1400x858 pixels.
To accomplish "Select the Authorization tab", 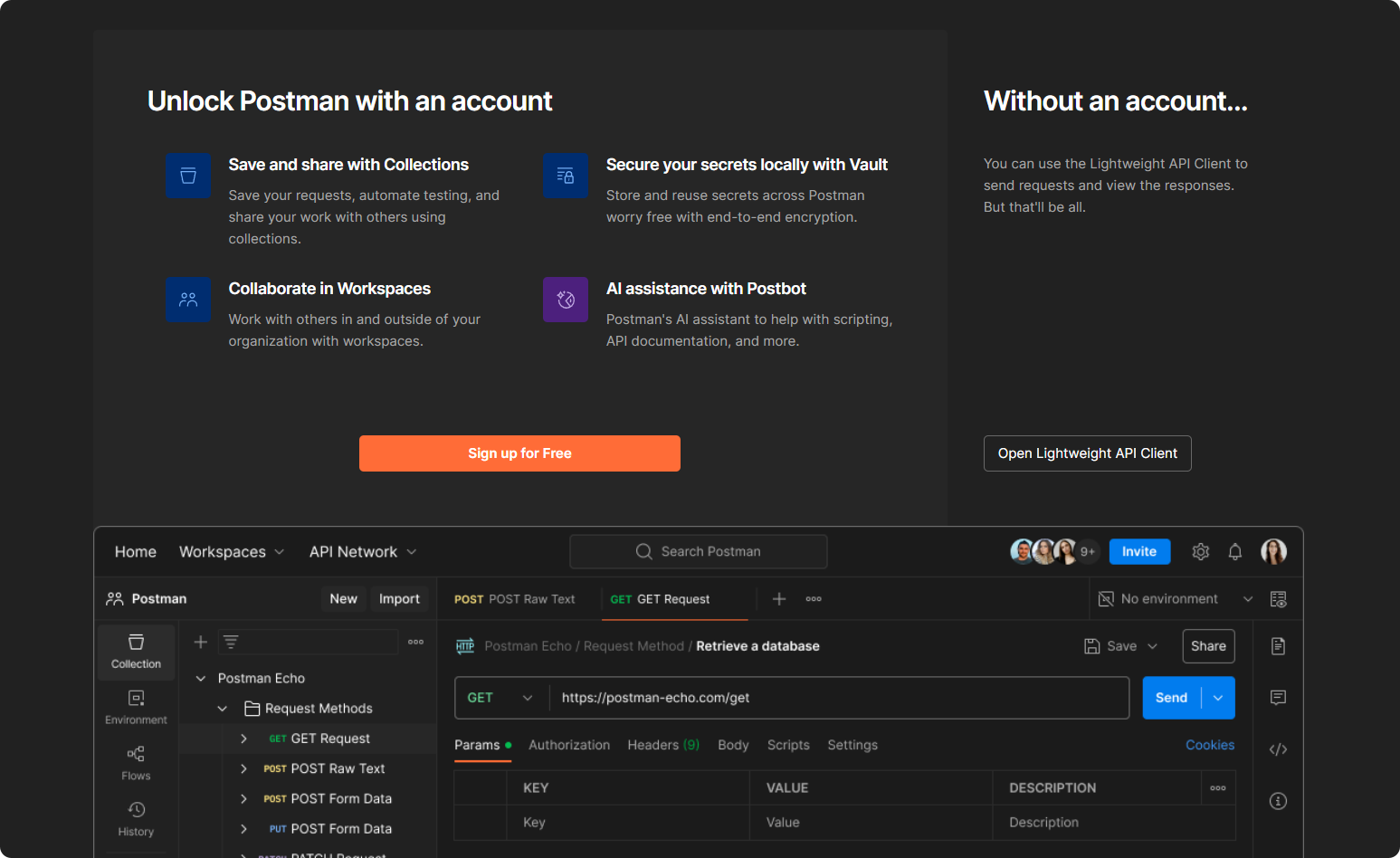I will pos(569,745).
